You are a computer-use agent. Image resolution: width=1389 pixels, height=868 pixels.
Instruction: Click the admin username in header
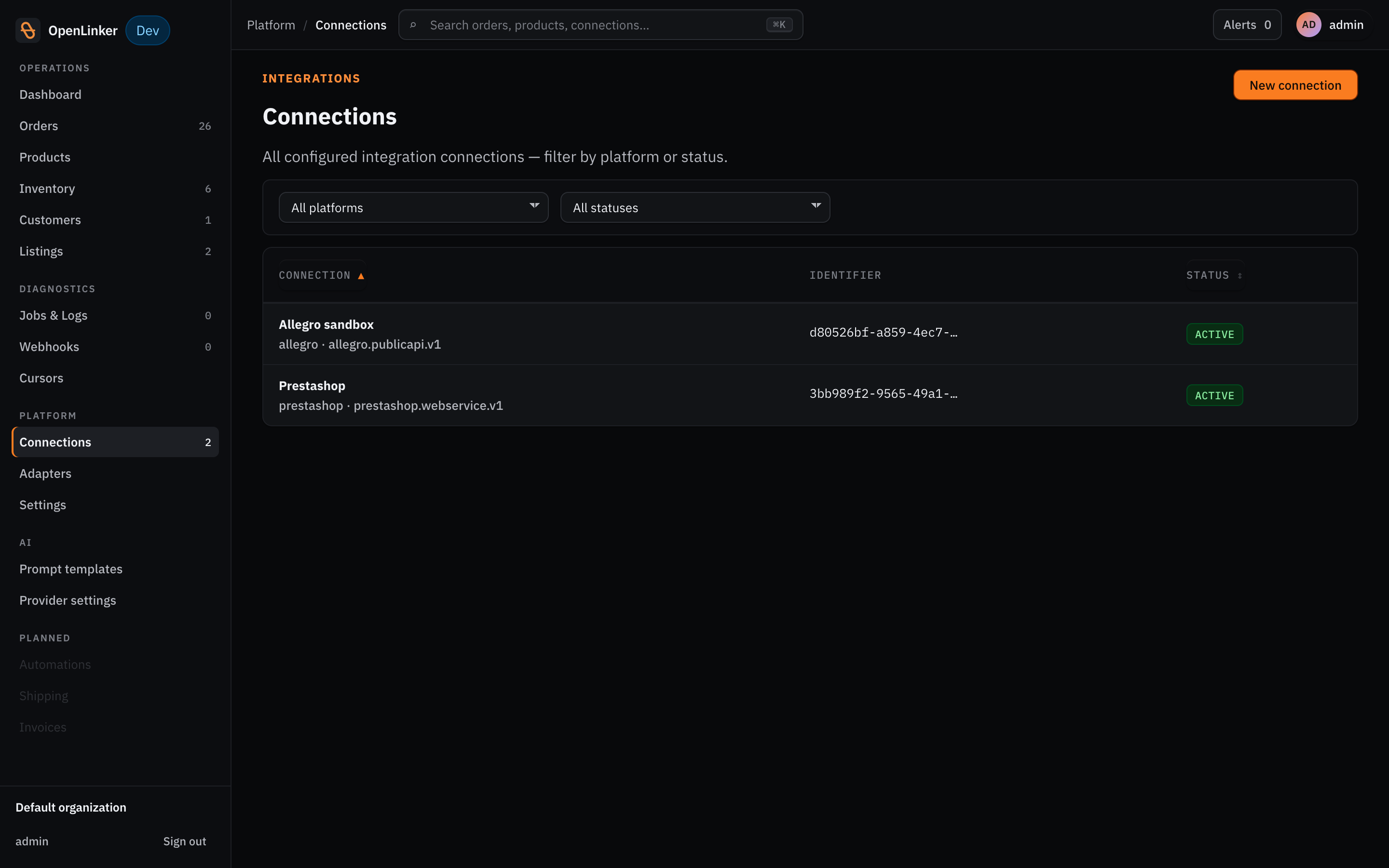coord(1346,25)
